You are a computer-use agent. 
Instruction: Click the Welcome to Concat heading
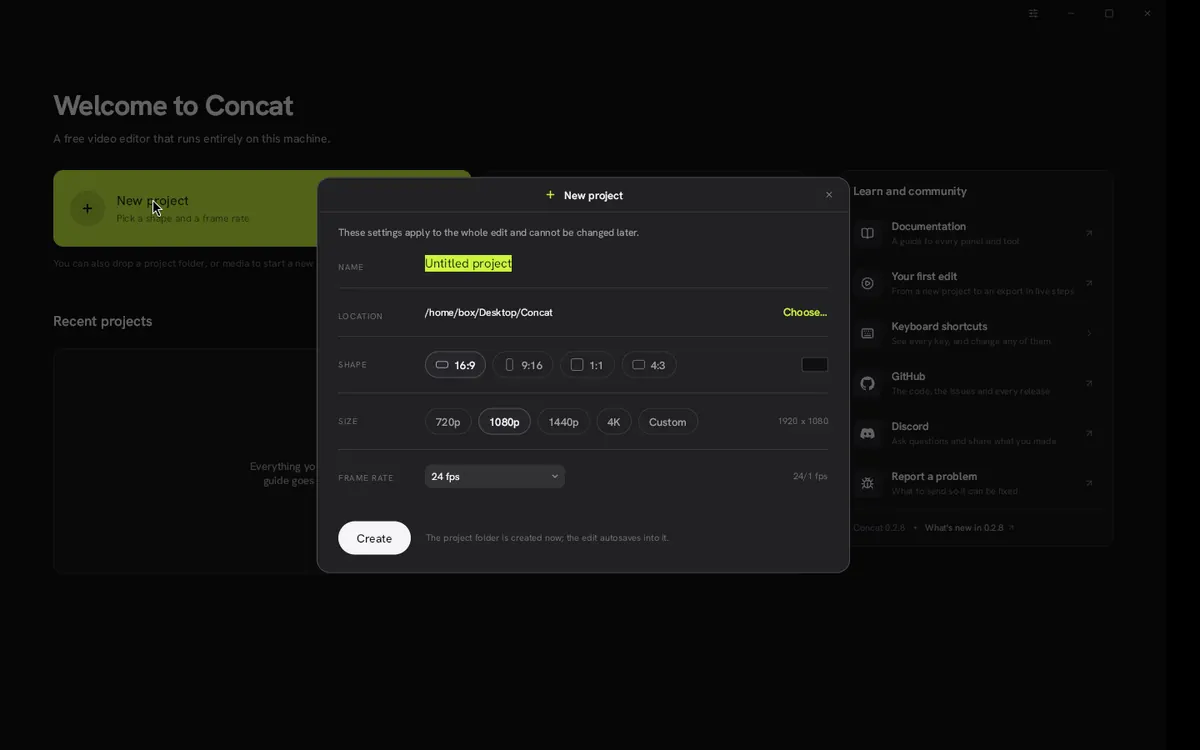coord(173,105)
